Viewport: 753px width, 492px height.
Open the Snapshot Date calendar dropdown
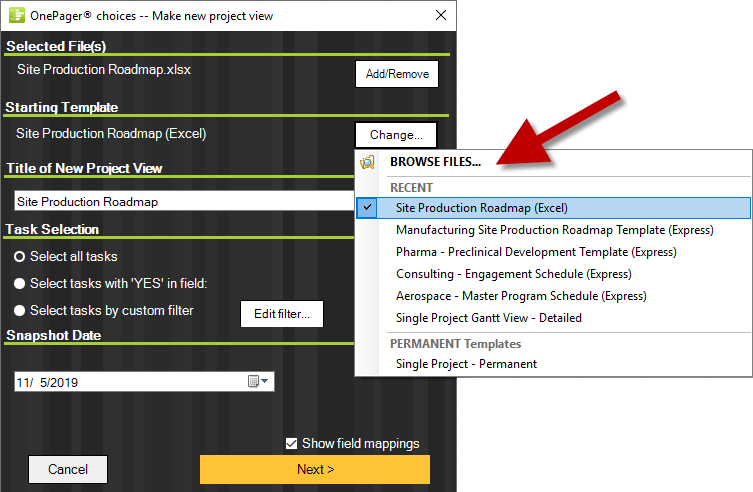[x=259, y=381]
